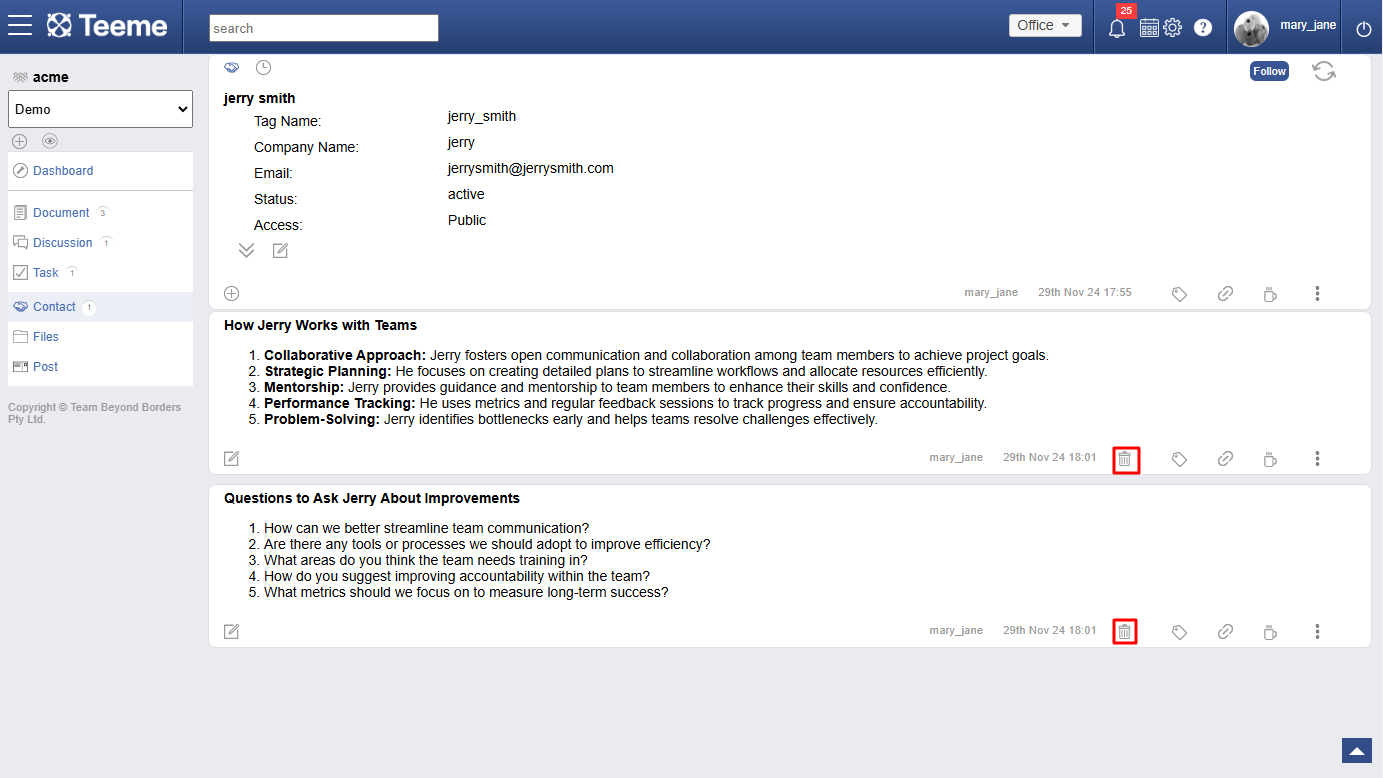Image resolution: width=1383 pixels, height=778 pixels.
Task: Open more options on How Jerry Works note
Action: (x=1317, y=458)
